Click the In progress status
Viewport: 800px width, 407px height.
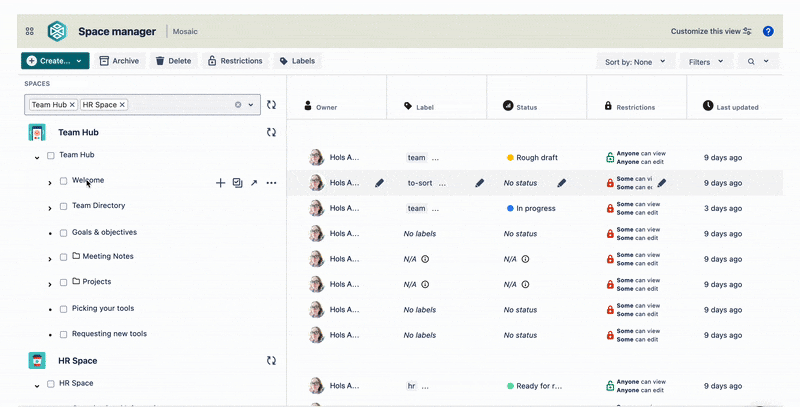click(x=531, y=208)
